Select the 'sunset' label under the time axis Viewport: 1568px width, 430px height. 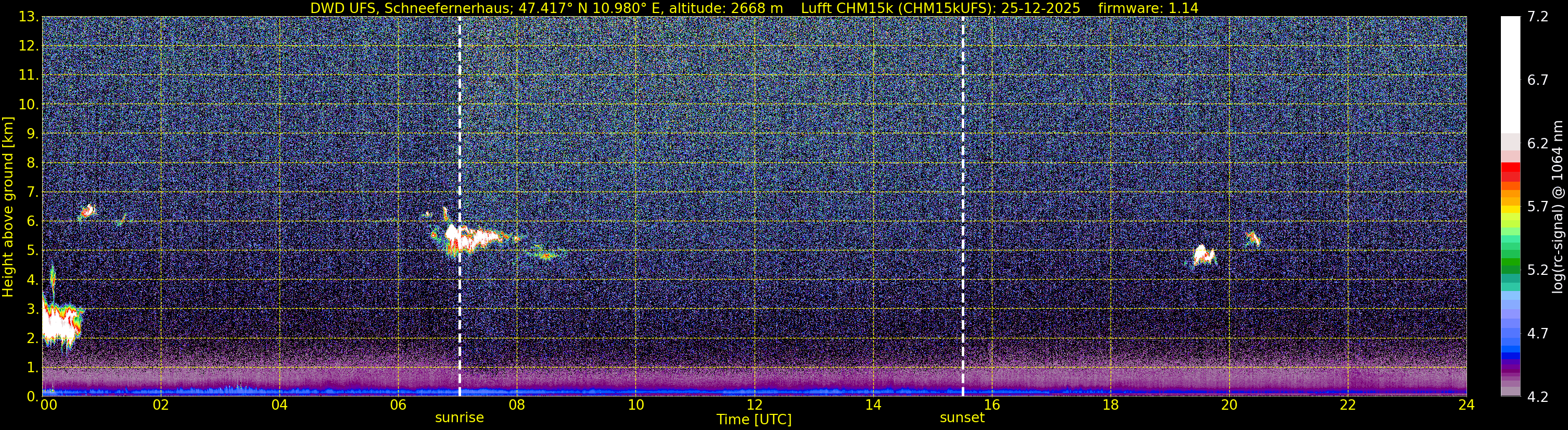tap(962, 418)
